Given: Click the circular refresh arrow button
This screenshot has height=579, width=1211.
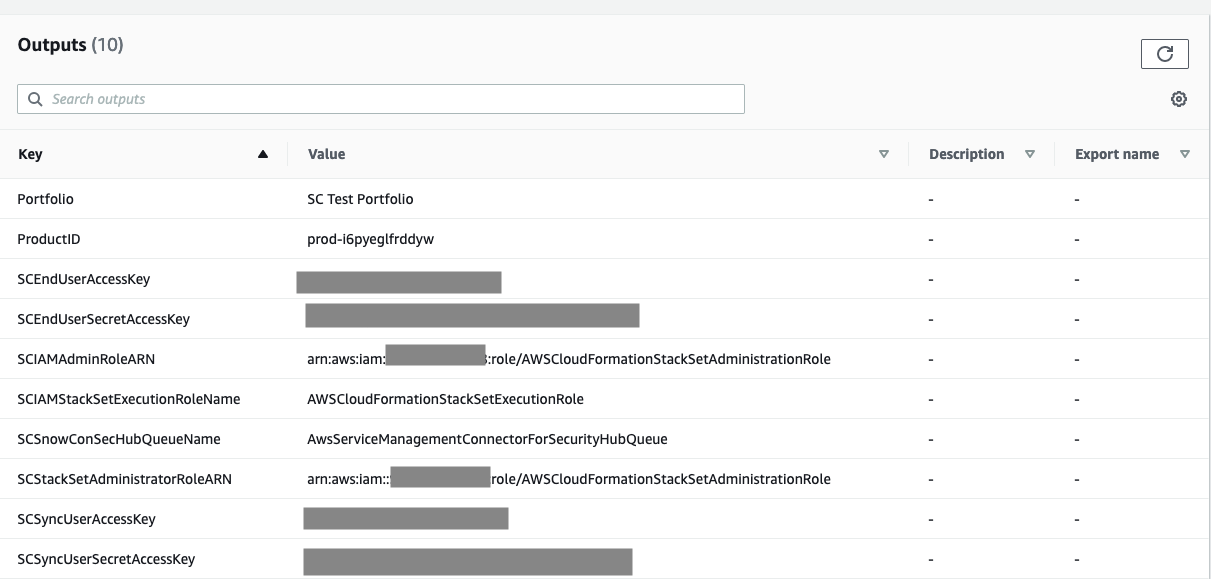Looking at the screenshot, I should (1167, 53).
